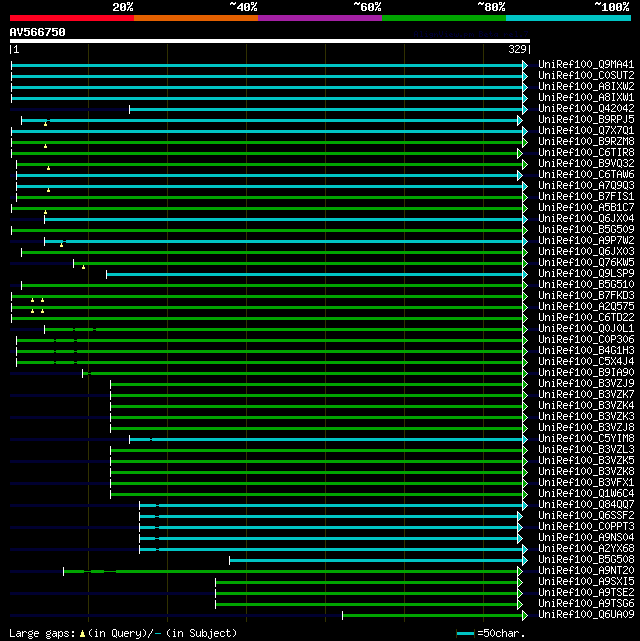640x641 pixels.
Task: Click the white query sequence bar
Action: (270, 41)
